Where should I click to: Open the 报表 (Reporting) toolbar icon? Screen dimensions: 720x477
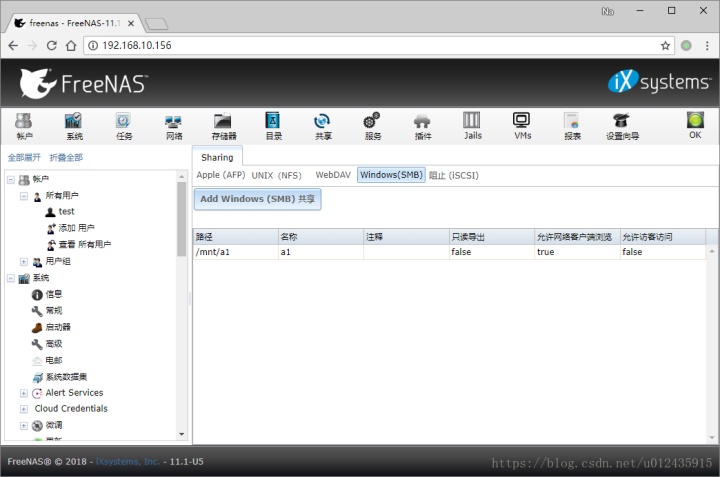[x=572, y=126]
